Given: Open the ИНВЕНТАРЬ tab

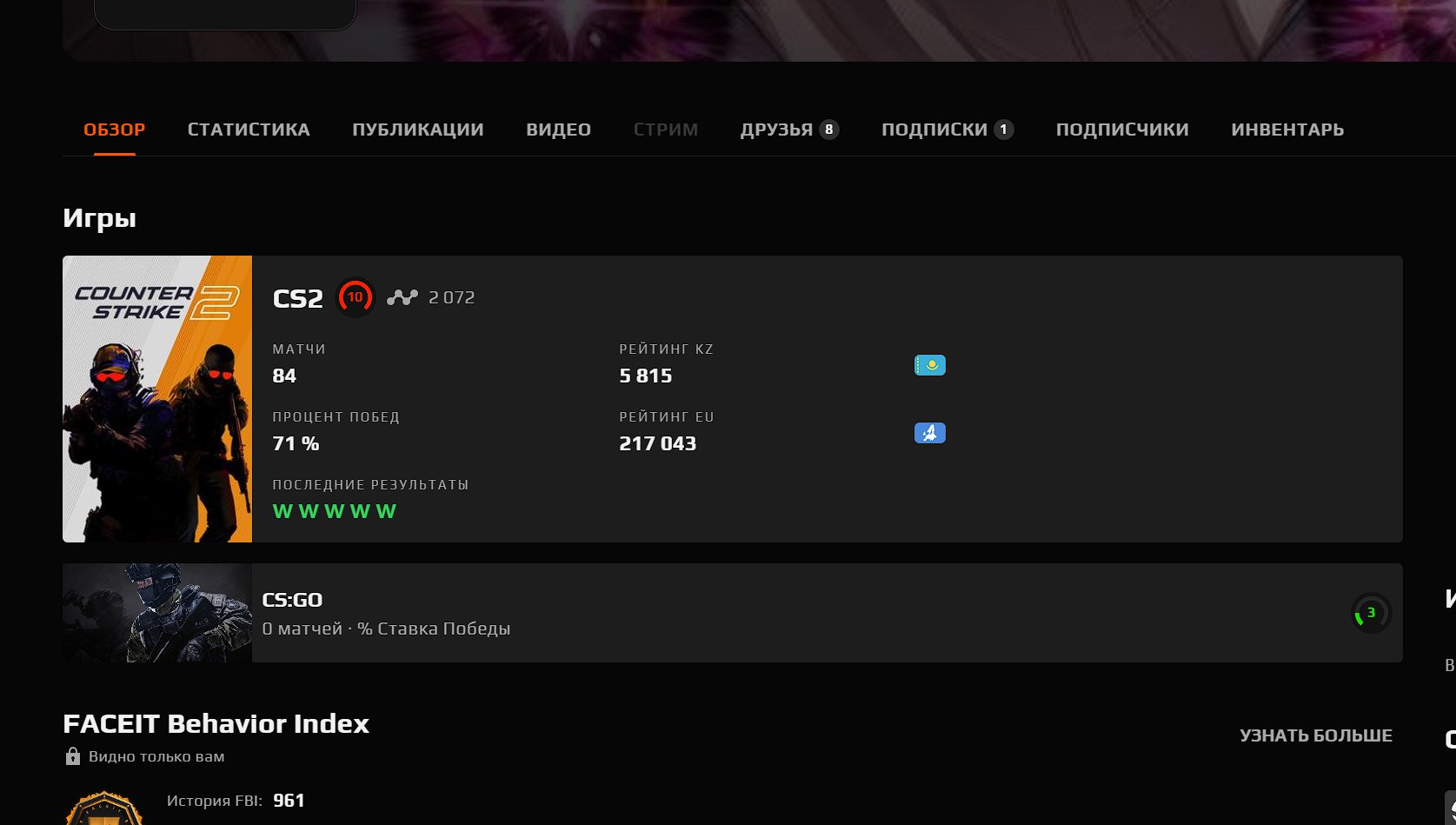Looking at the screenshot, I should pyautogui.click(x=1287, y=130).
